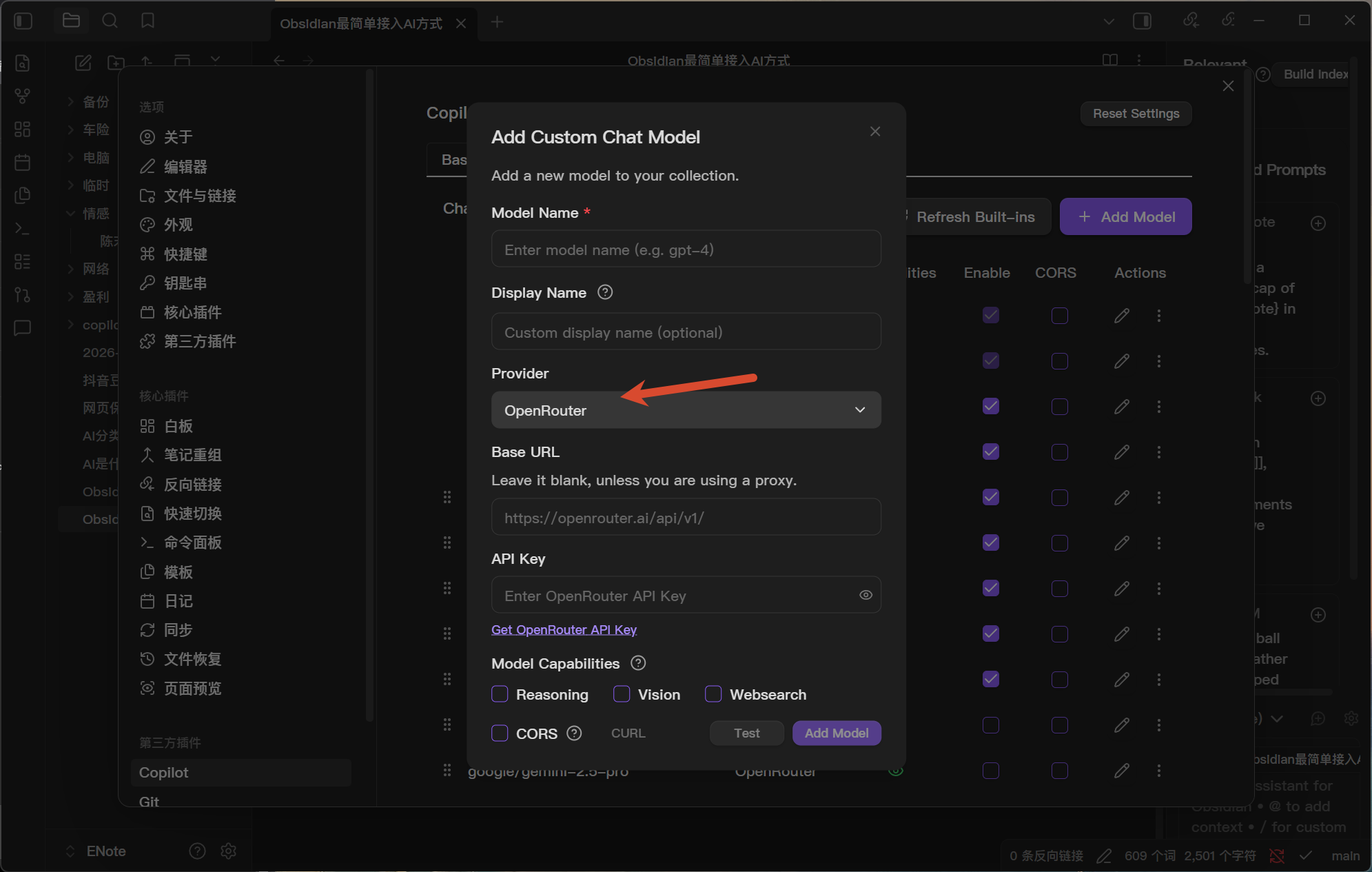Click drag handle of google/gemini-2.5-pro row
Viewport: 1372px width, 872px height.
click(x=447, y=770)
